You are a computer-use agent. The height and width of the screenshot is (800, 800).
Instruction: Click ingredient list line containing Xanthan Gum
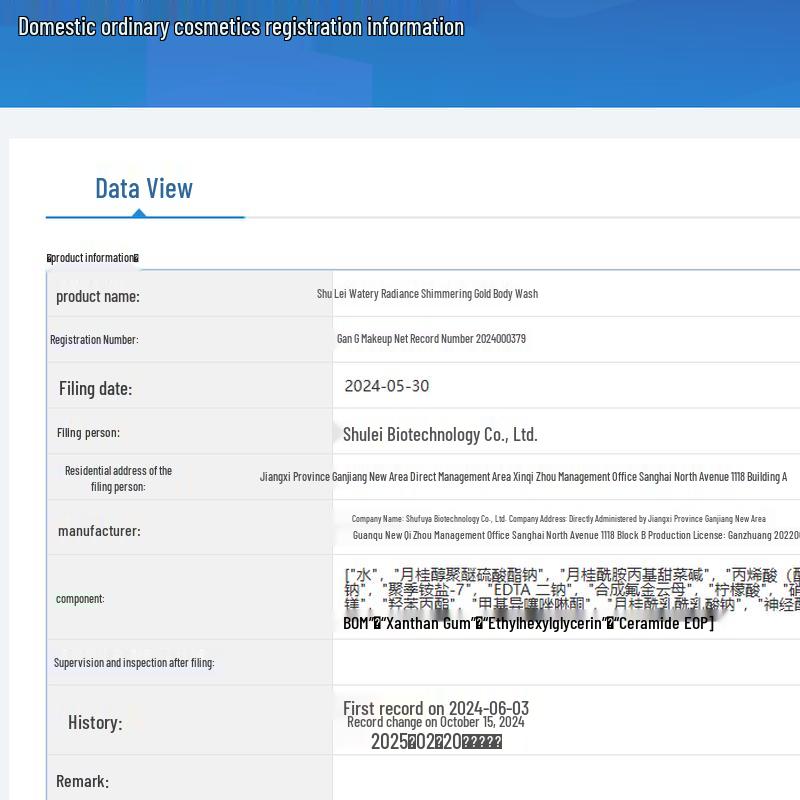[528, 624]
